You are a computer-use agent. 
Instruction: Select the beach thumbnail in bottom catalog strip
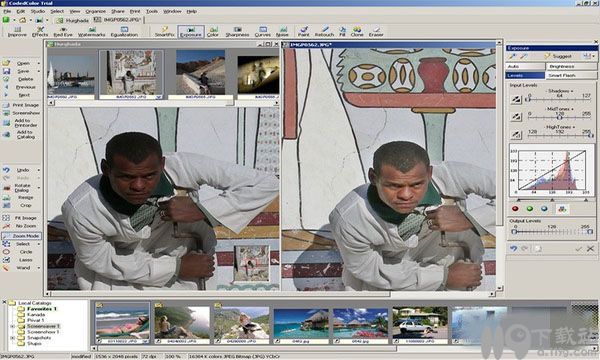(x=122, y=324)
